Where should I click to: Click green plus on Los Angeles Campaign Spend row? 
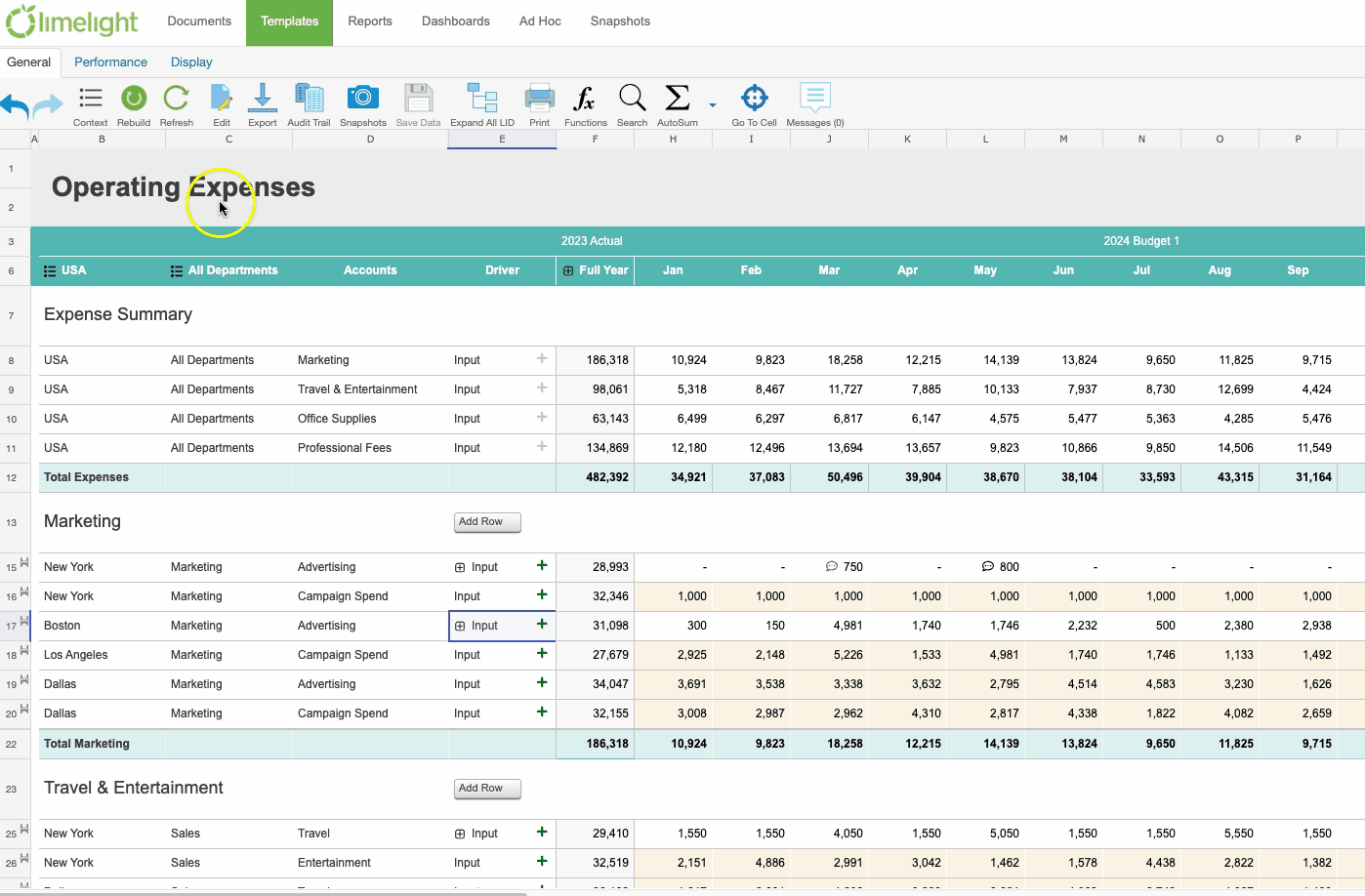pos(542,653)
